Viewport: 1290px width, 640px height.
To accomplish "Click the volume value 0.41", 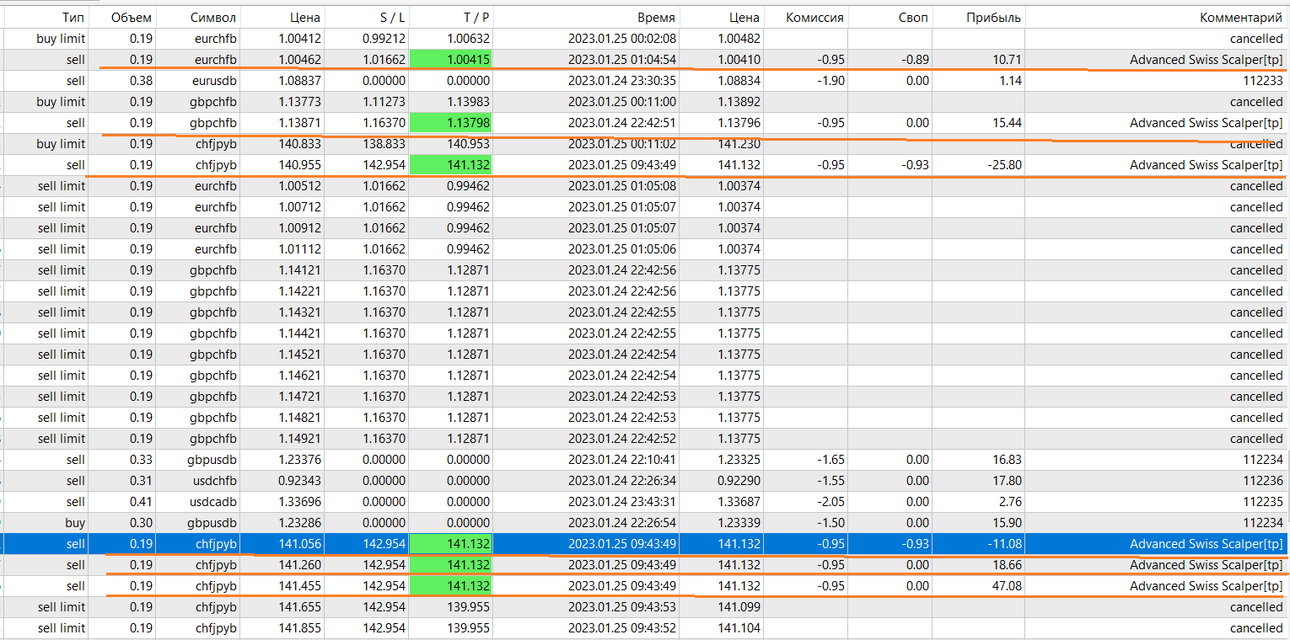I will point(140,502).
